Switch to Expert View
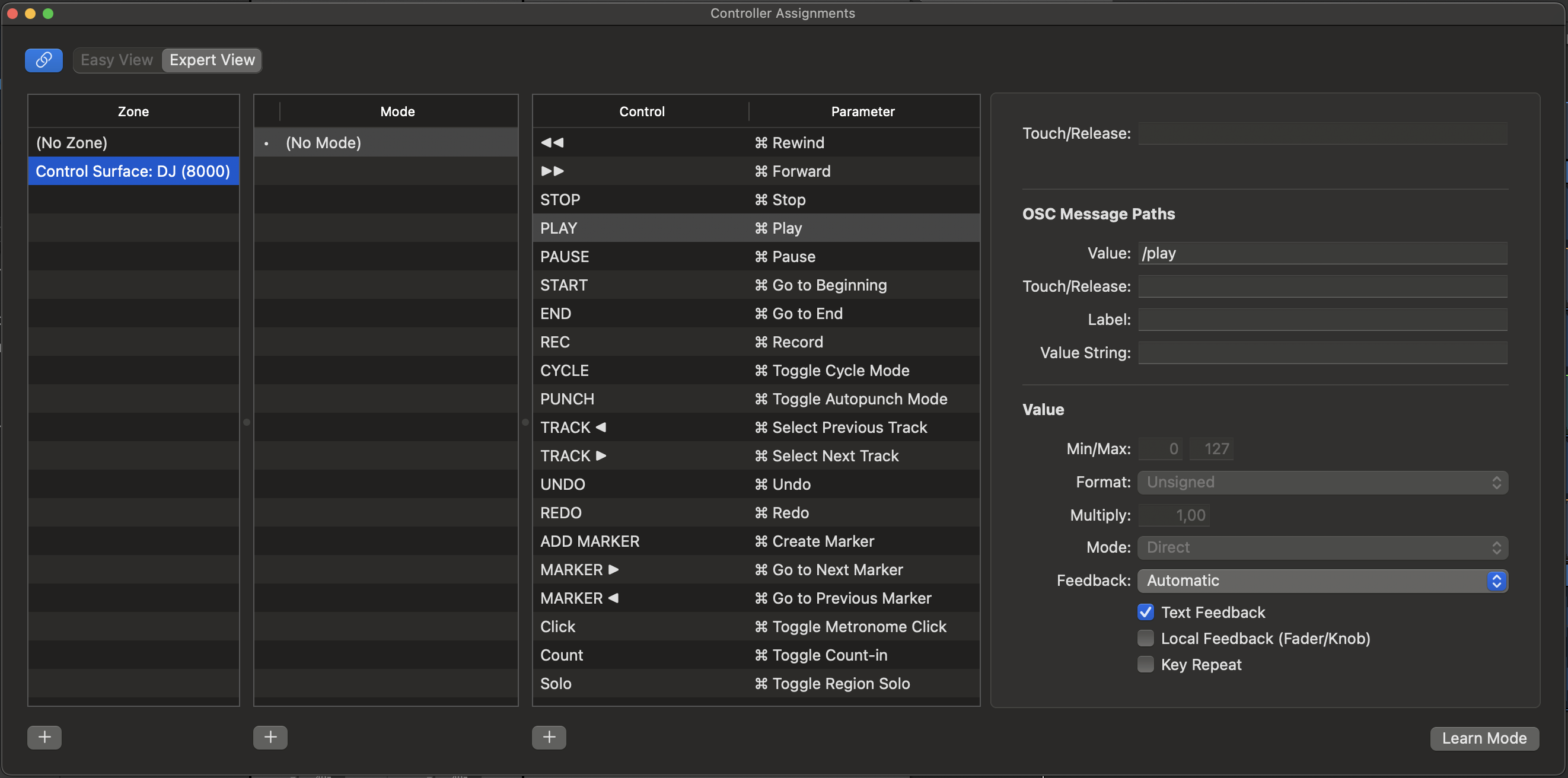The height and width of the screenshot is (778, 1568). tap(212, 60)
